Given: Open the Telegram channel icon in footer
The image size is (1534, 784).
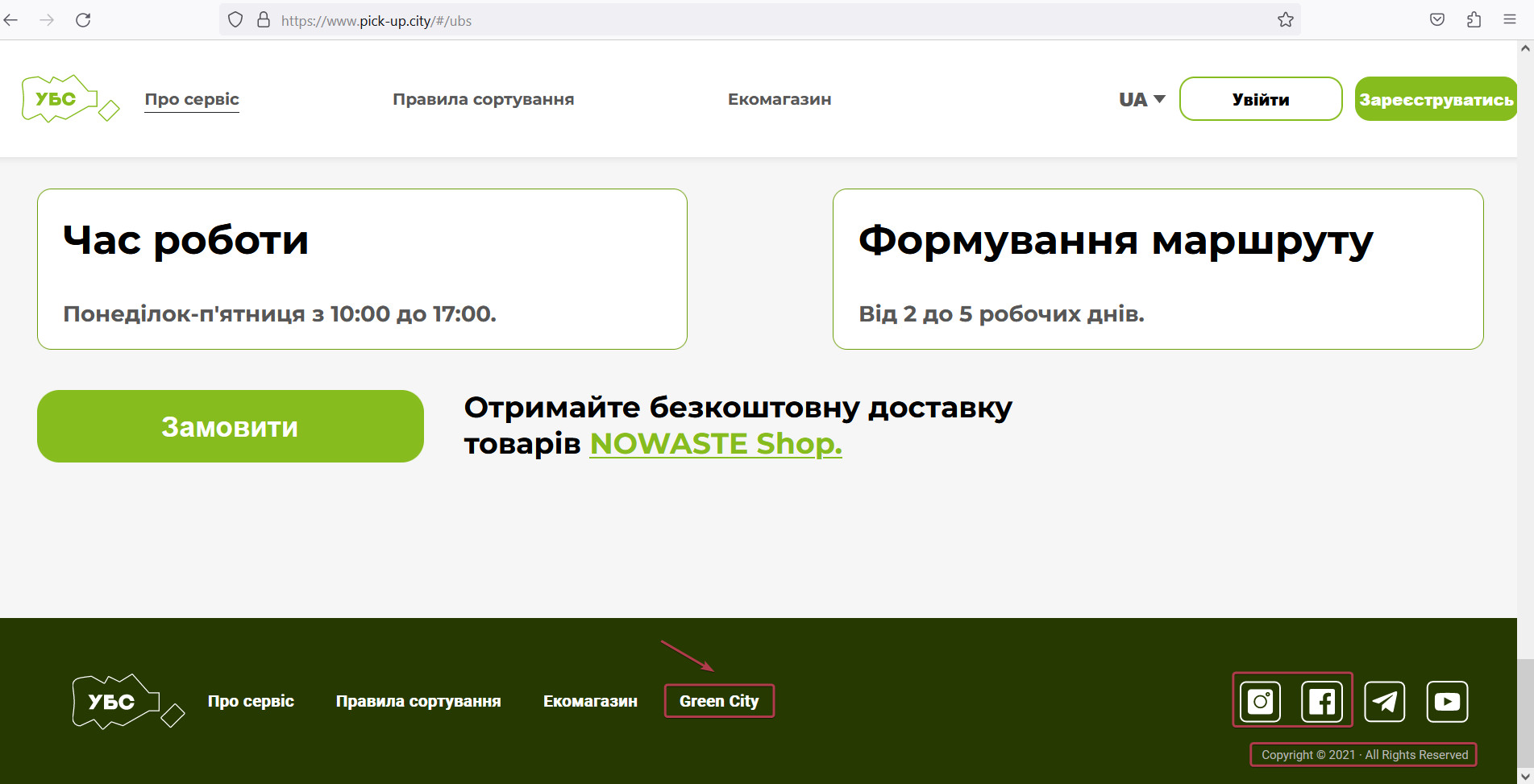Looking at the screenshot, I should point(1384,701).
